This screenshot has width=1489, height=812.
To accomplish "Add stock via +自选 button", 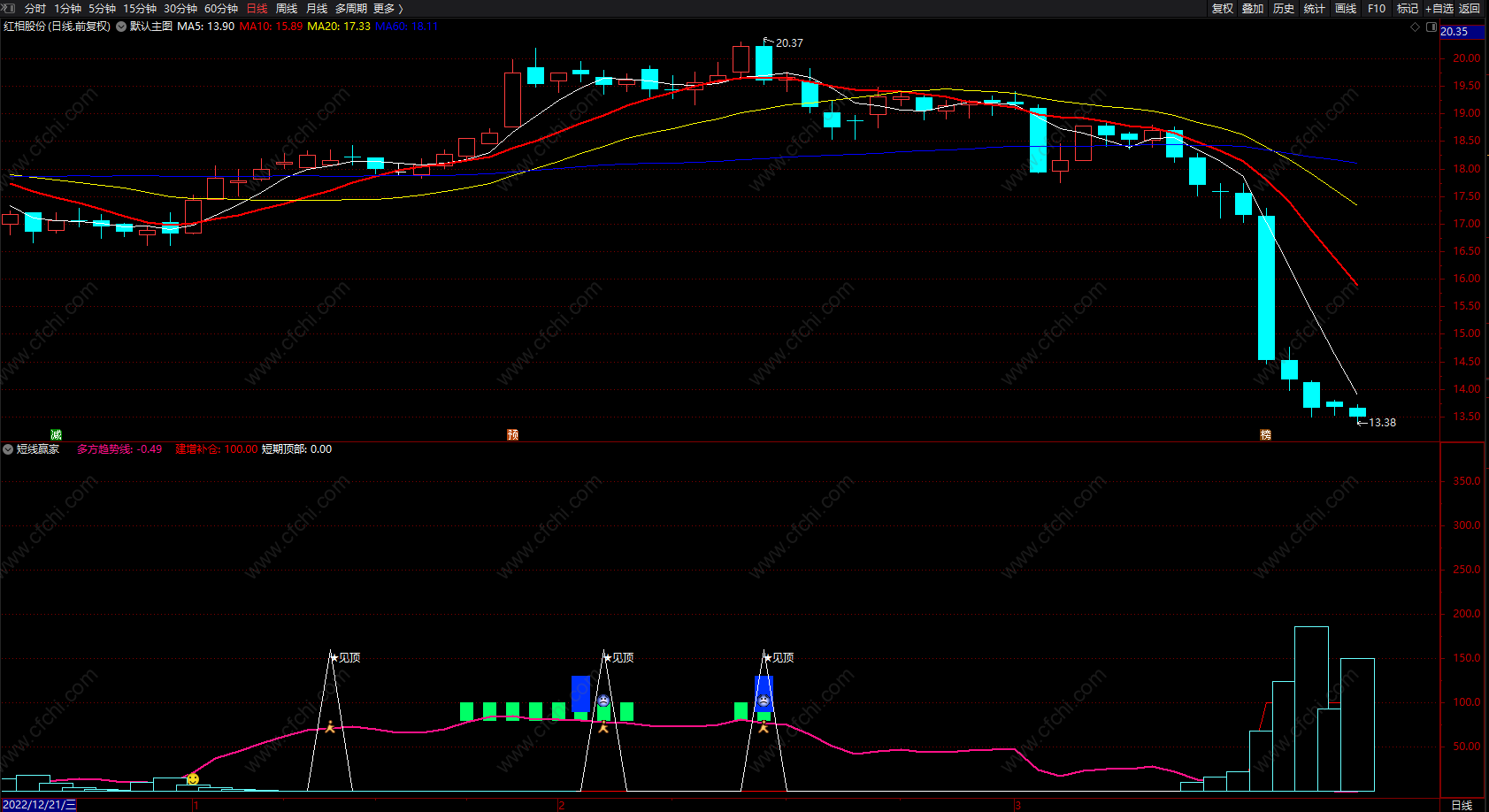I will [1439, 9].
